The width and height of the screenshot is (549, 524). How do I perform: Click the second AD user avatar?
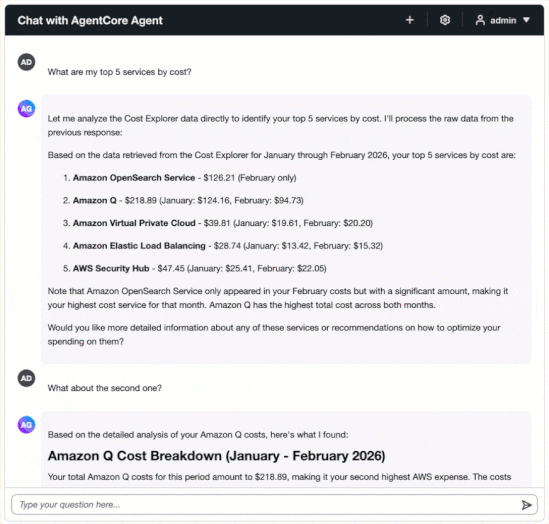[27, 378]
